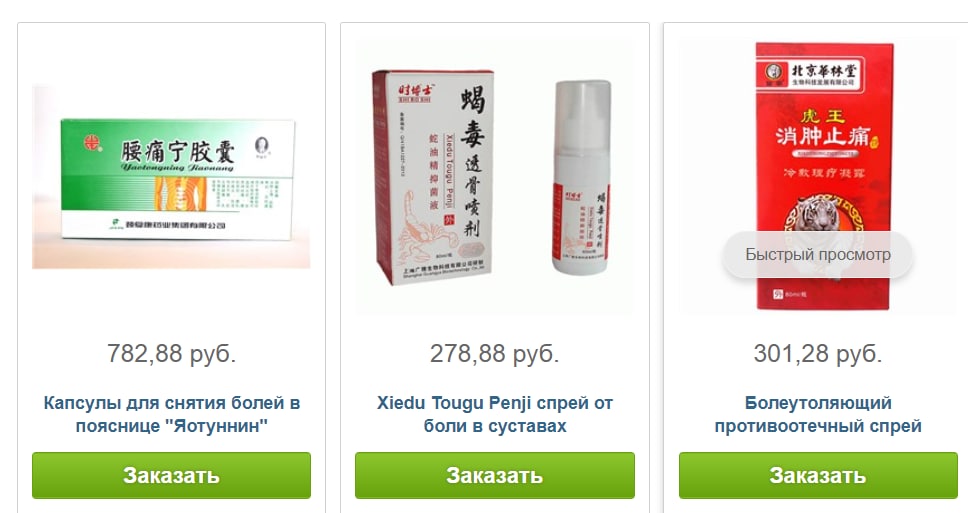
Task: Click the portrait emblem on the capsule box
Action: 262,146
